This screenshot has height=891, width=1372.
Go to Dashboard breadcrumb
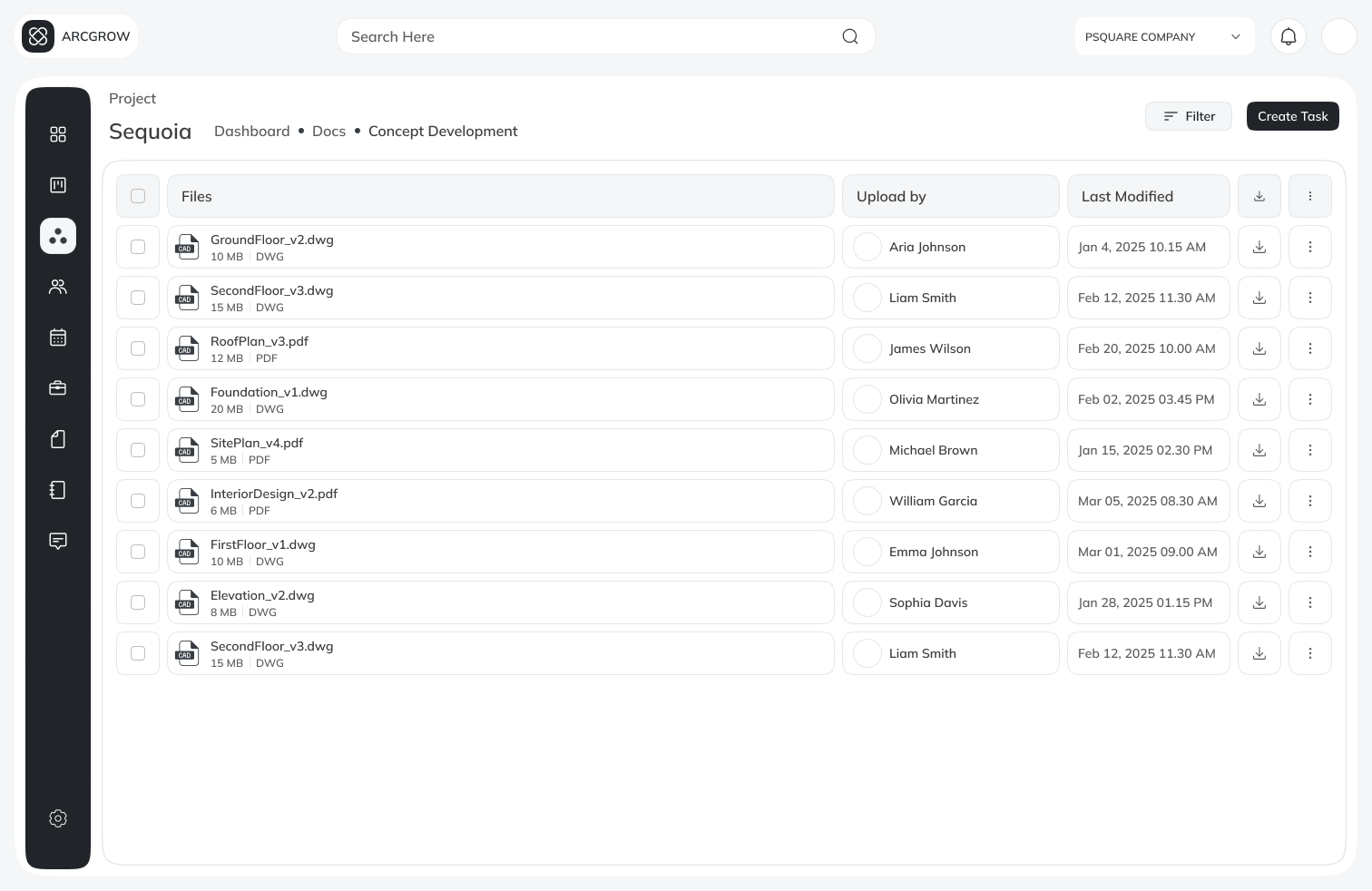tap(251, 132)
